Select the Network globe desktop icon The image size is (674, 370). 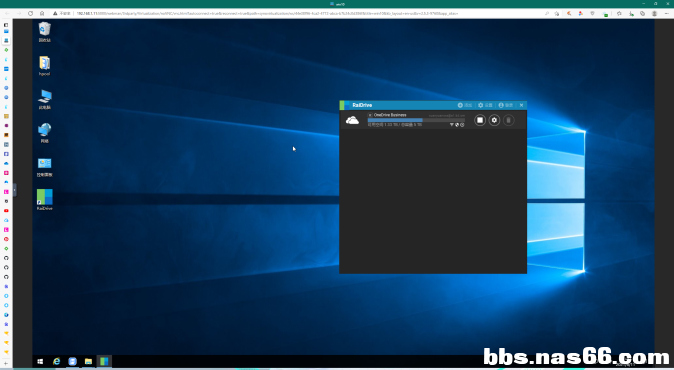pyautogui.click(x=45, y=133)
